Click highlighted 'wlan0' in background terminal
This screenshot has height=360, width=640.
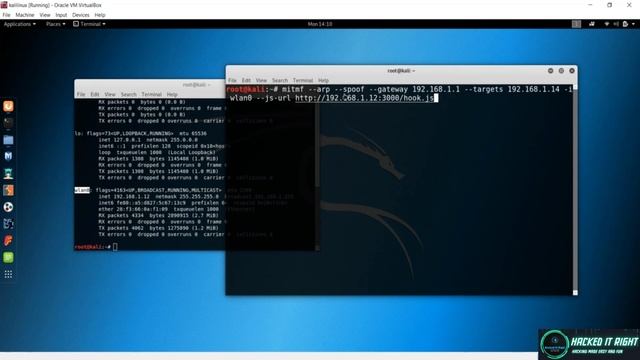[x=82, y=190]
